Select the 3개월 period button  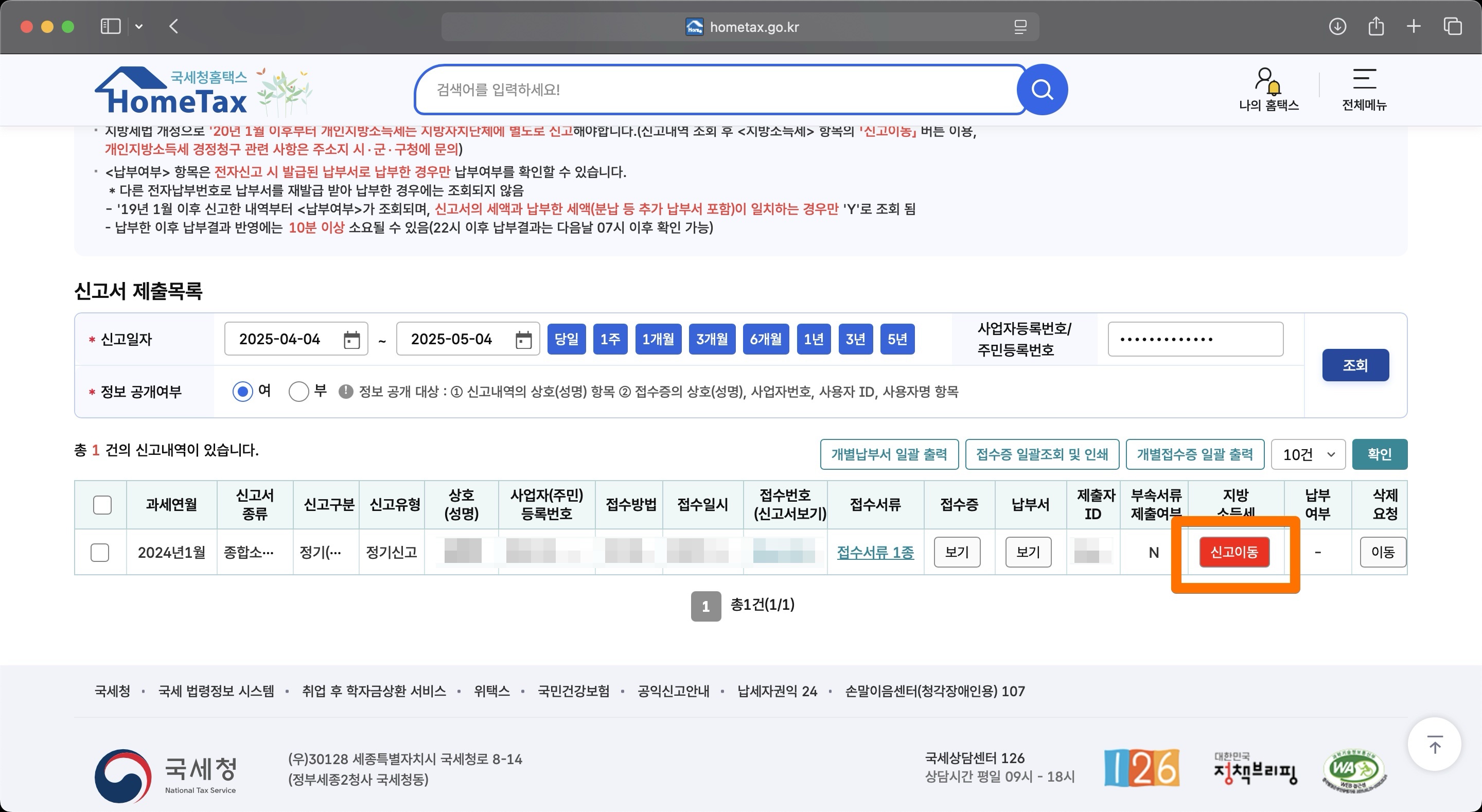711,339
